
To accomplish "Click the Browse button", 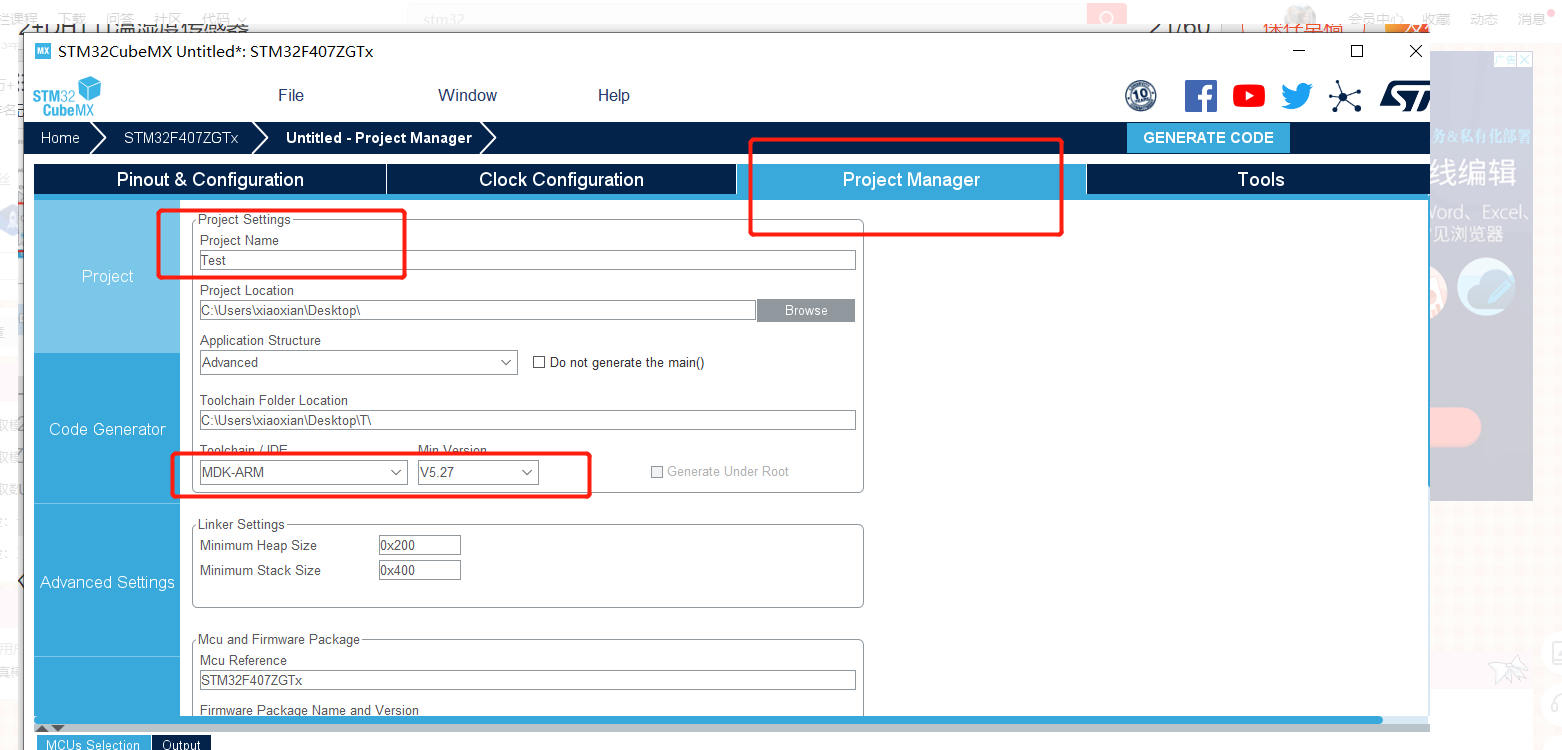I will [x=806, y=310].
